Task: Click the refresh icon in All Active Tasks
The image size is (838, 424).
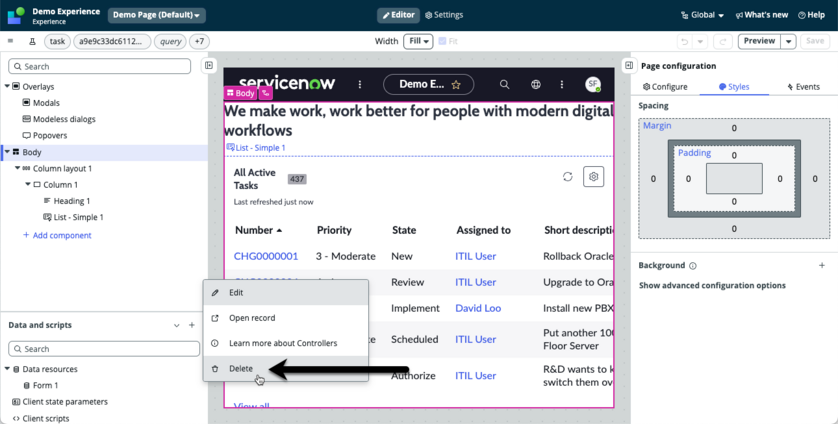Action: [568, 176]
